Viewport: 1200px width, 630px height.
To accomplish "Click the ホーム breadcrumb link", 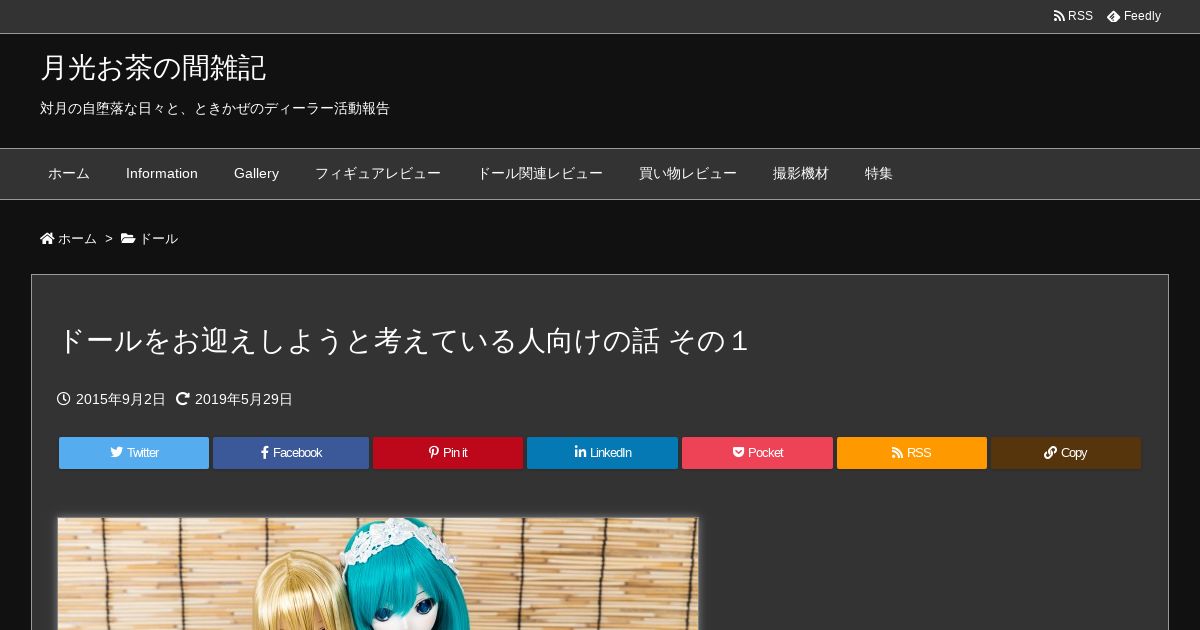I will [x=77, y=239].
